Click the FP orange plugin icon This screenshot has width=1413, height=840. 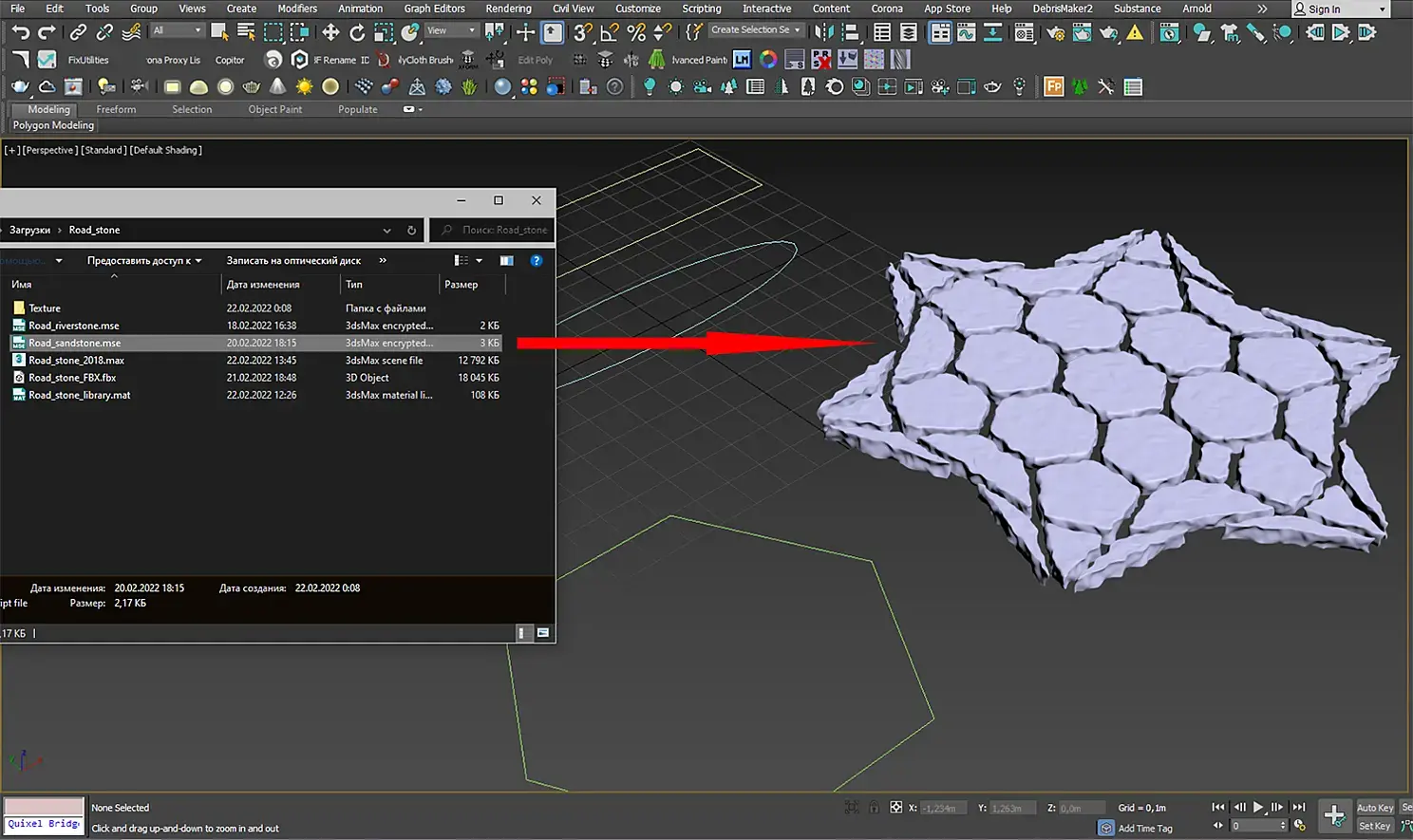[1053, 87]
